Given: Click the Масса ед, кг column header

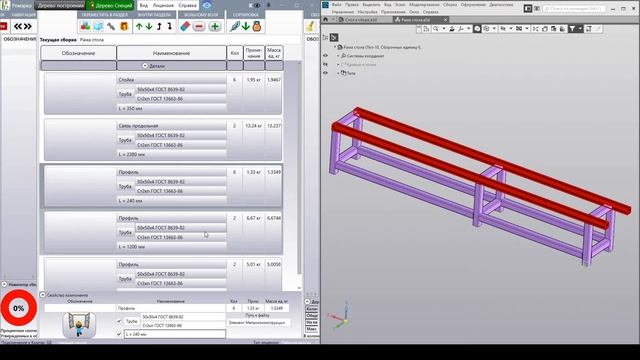Looking at the screenshot, I should (274, 53).
